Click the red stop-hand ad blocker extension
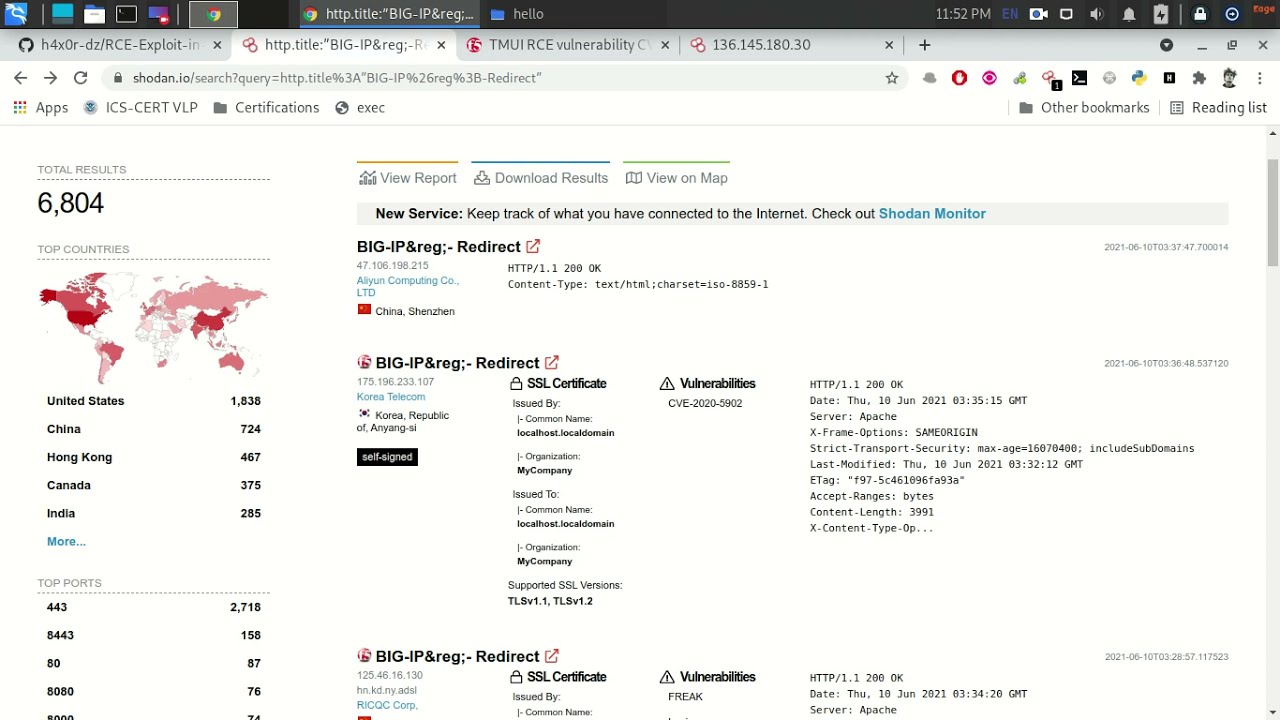Screen dimensions: 1280x720 click(959, 78)
